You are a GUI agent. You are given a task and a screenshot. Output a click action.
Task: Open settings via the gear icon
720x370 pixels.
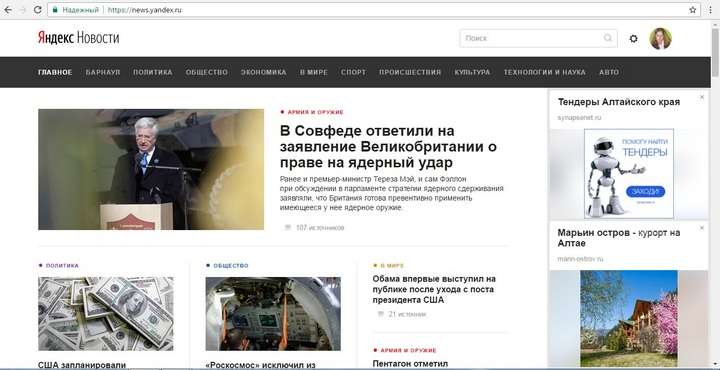click(634, 39)
